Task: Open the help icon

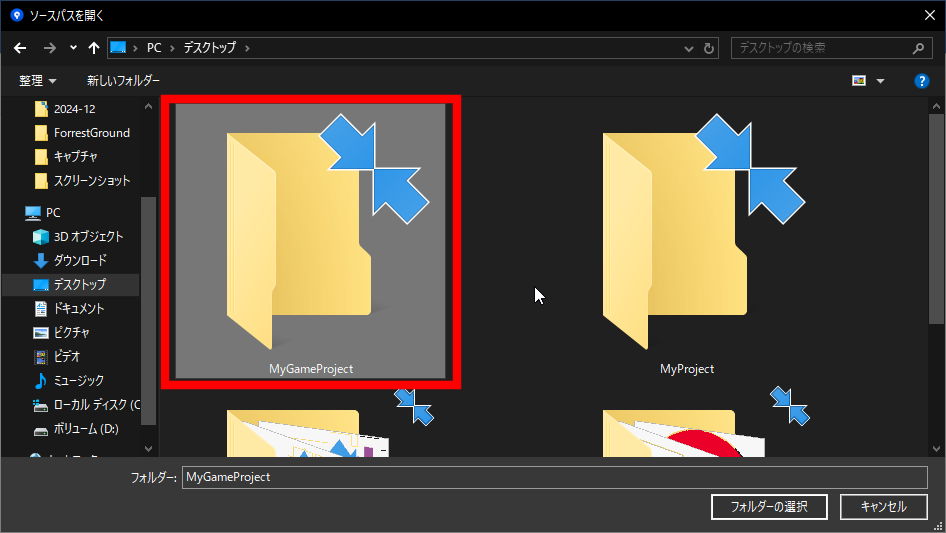Action: [921, 81]
